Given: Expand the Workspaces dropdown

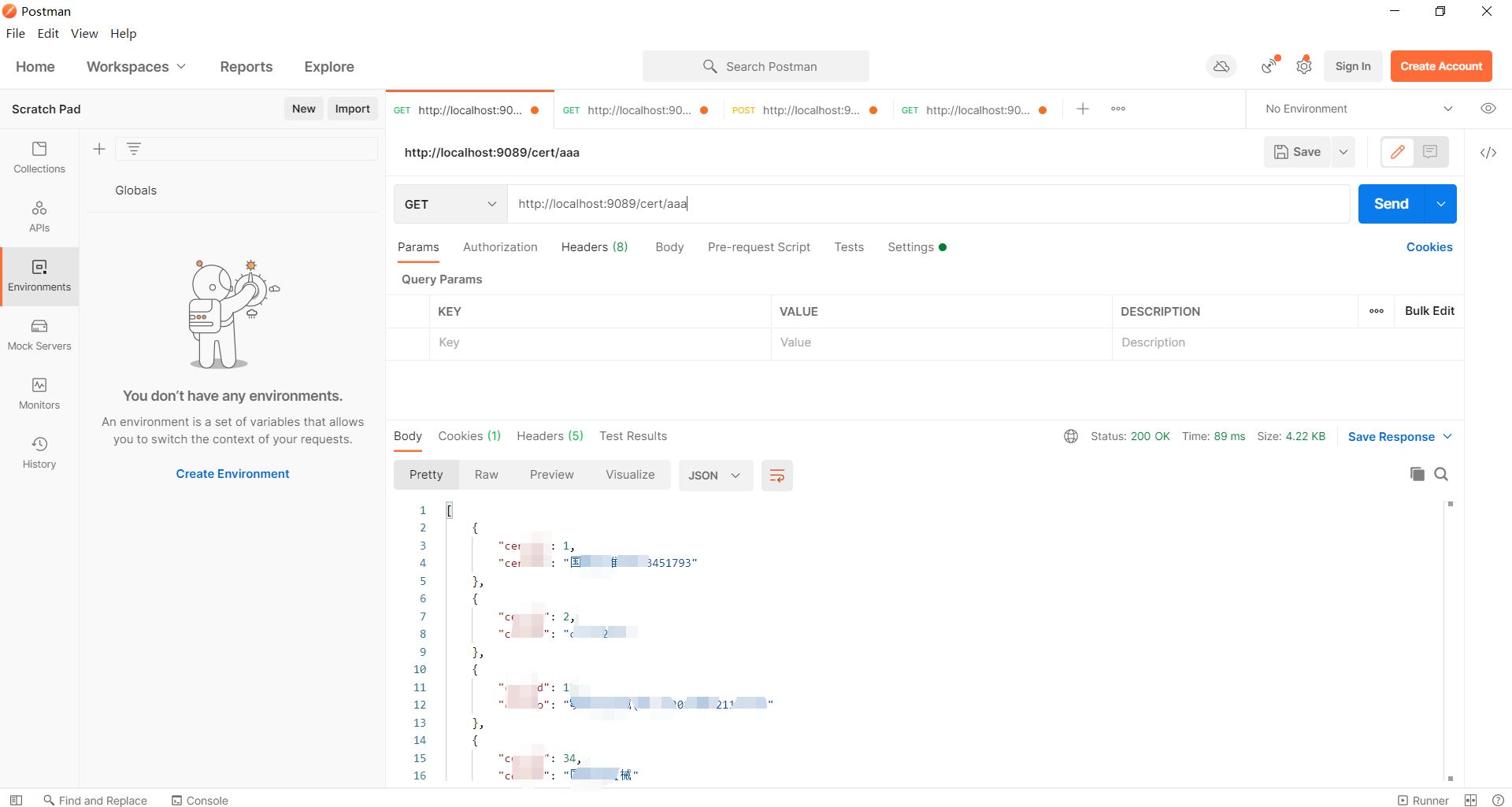Looking at the screenshot, I should point(136,67).
